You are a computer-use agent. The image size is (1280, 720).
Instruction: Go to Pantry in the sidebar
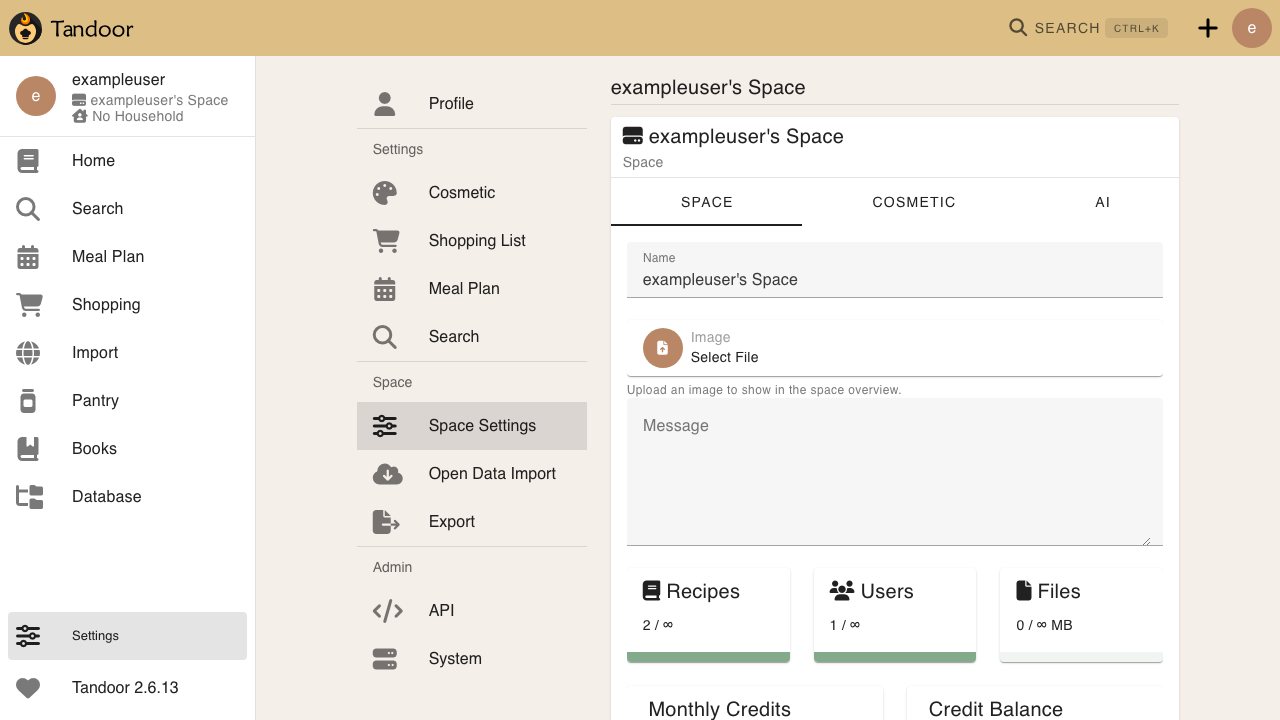[x=96, y=401]
